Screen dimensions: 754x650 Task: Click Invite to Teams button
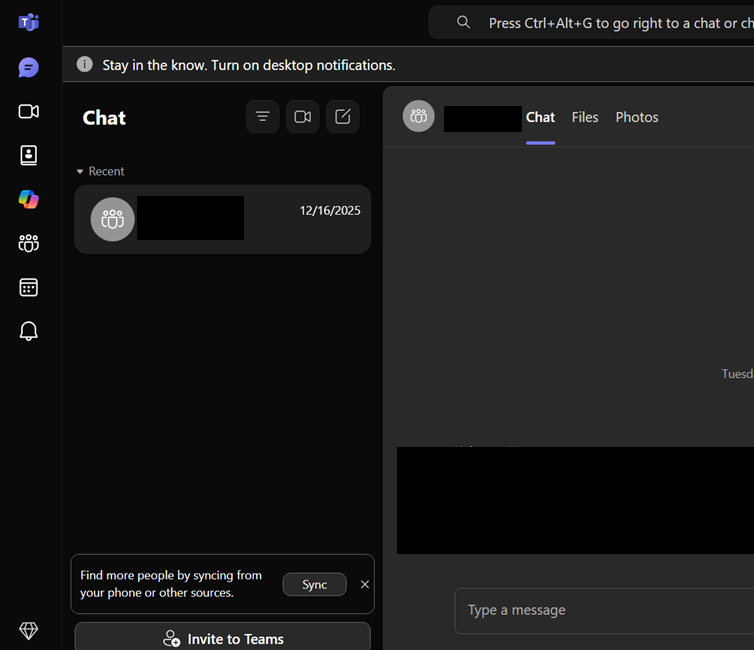223,637
